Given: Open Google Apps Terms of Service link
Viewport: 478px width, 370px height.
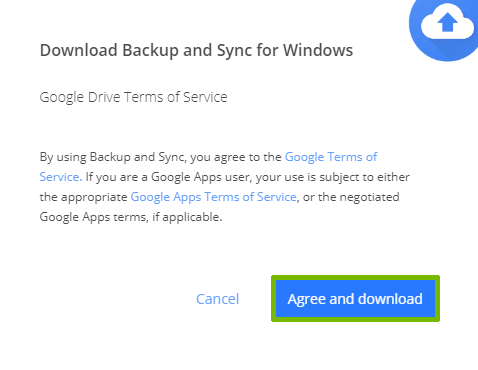Looking at the screenshot, I should (213, 197).
